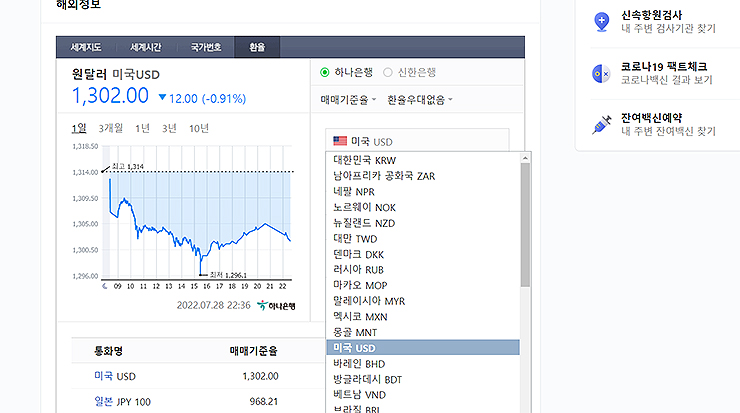Open the 세계지도 tab
Screen dimensions: 740x413
pyautogui.click(x=86, y=47)
